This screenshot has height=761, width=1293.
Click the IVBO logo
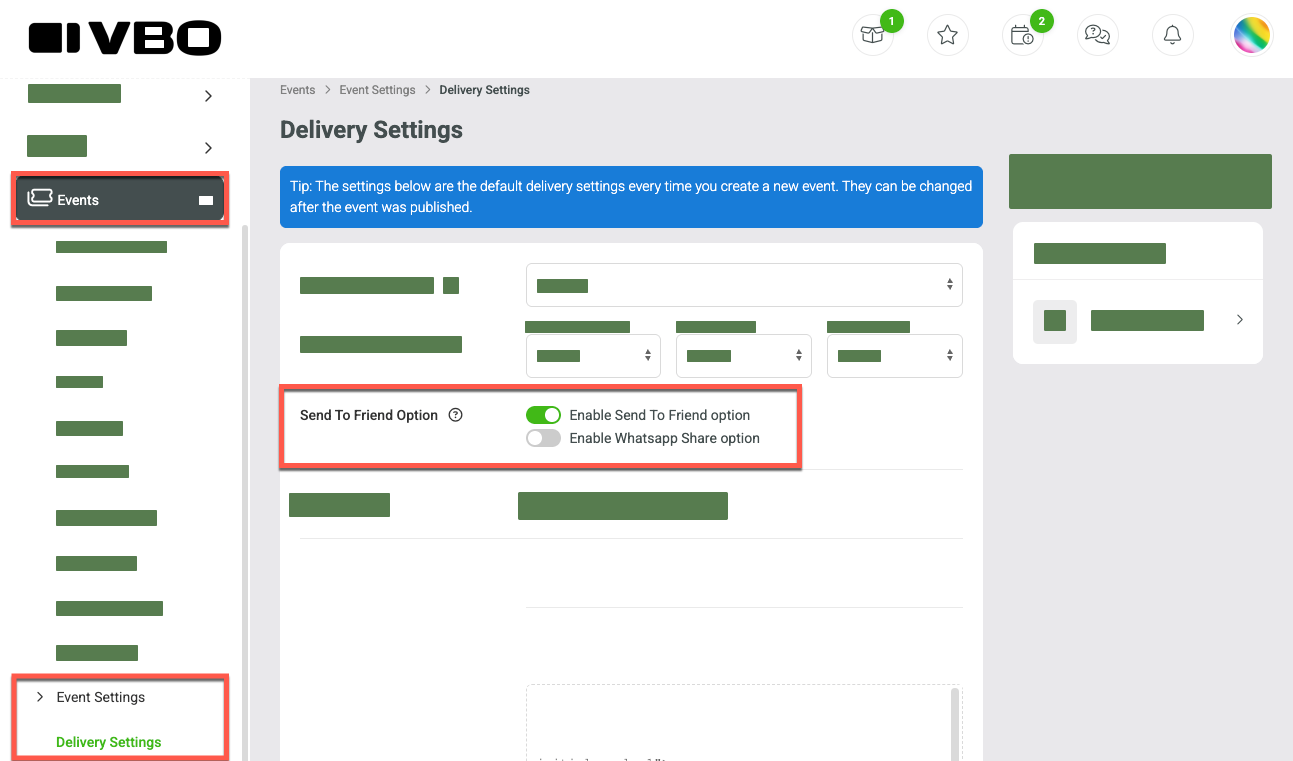pos(125,38)
